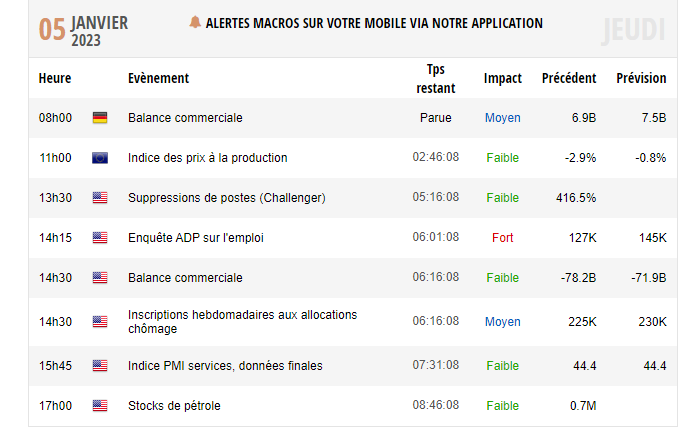Viewport: 687px width, 439px height.
Task: Click the US flag beside Inscriptions hebdomadaires
Action: point(100,322)
